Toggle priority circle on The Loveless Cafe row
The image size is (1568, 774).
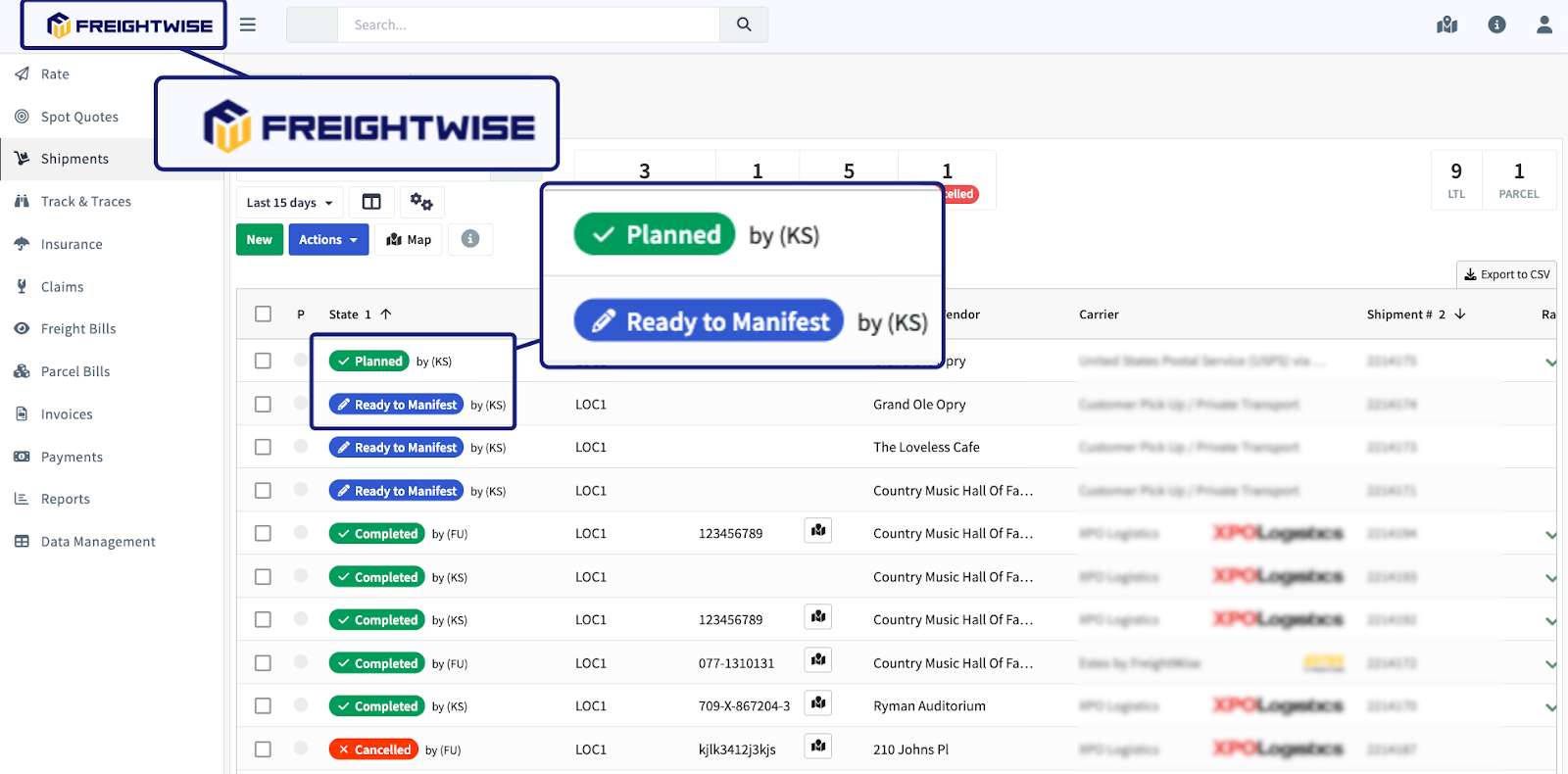301,446
